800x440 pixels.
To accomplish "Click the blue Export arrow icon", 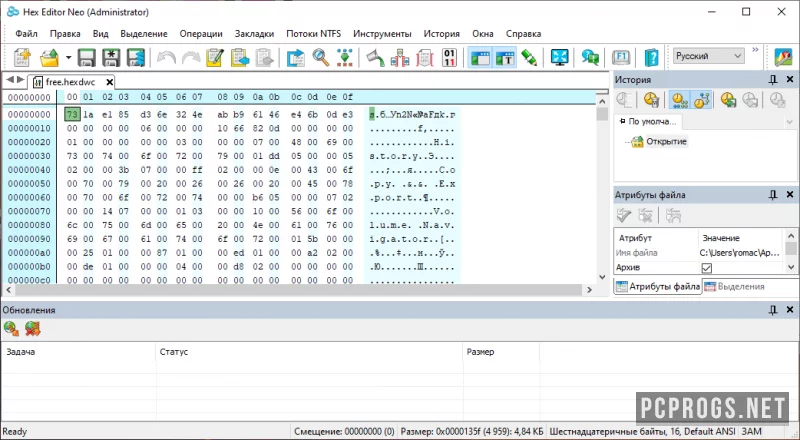I will pyautogui.click(x=295, y=57).
